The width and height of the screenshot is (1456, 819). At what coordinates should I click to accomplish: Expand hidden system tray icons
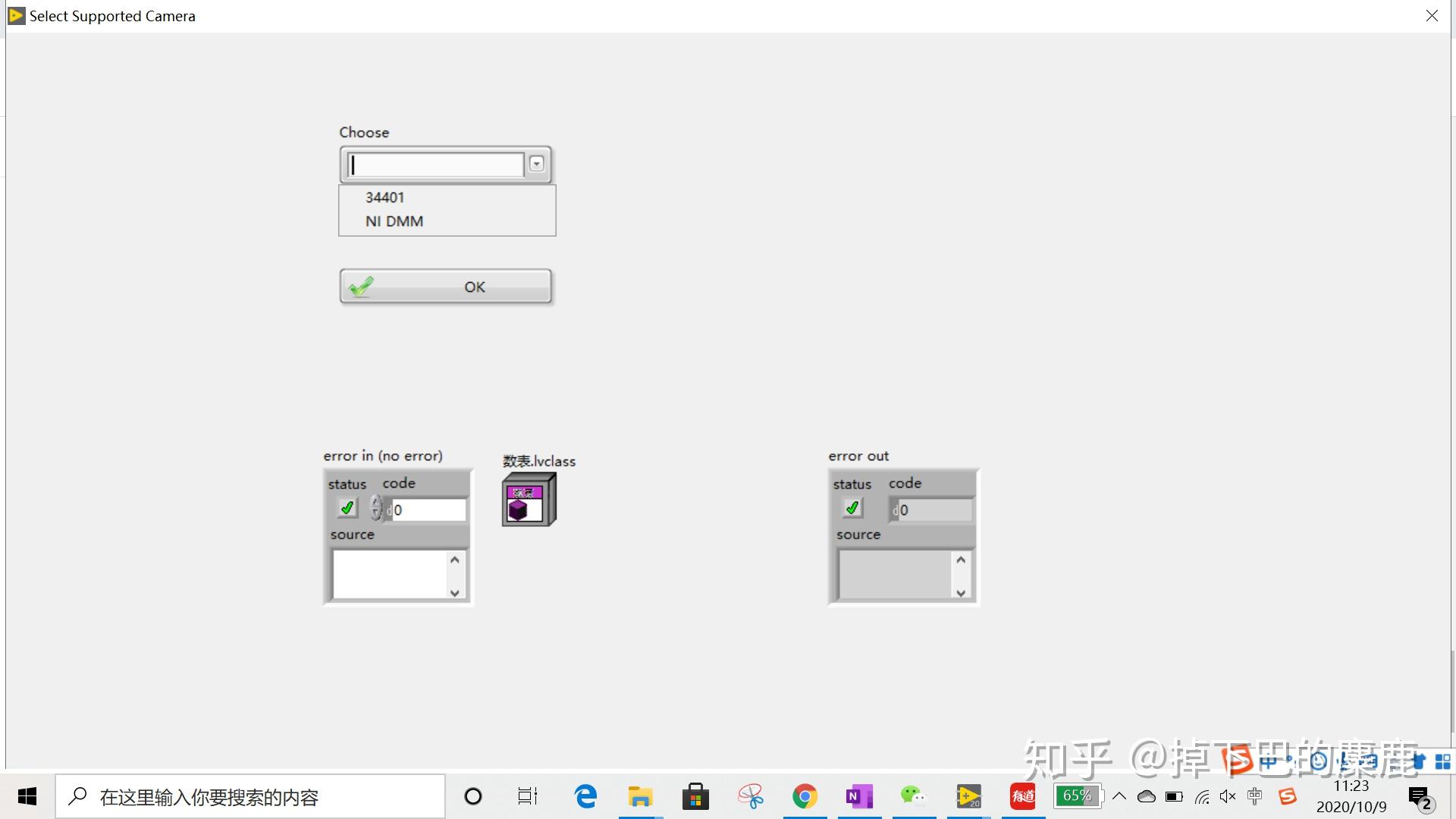1119,796
